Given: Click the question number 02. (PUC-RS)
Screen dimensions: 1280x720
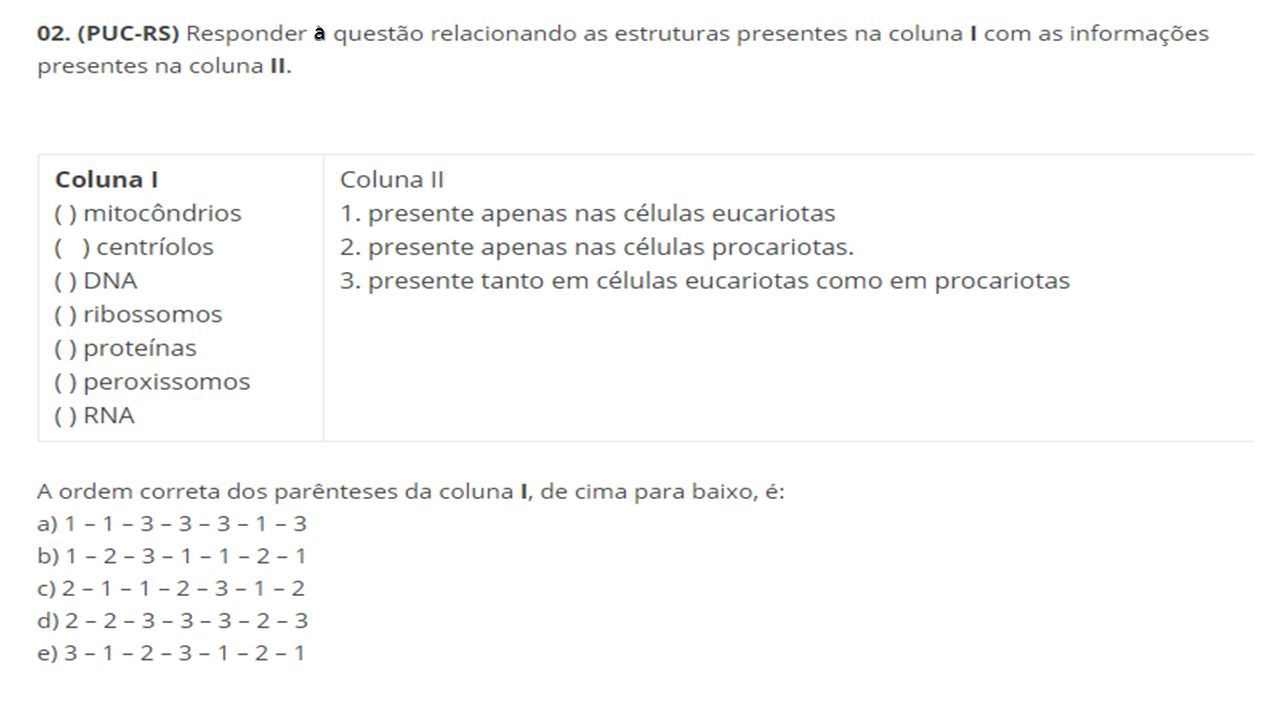Looking at the screenshot, I should point(108,34).
